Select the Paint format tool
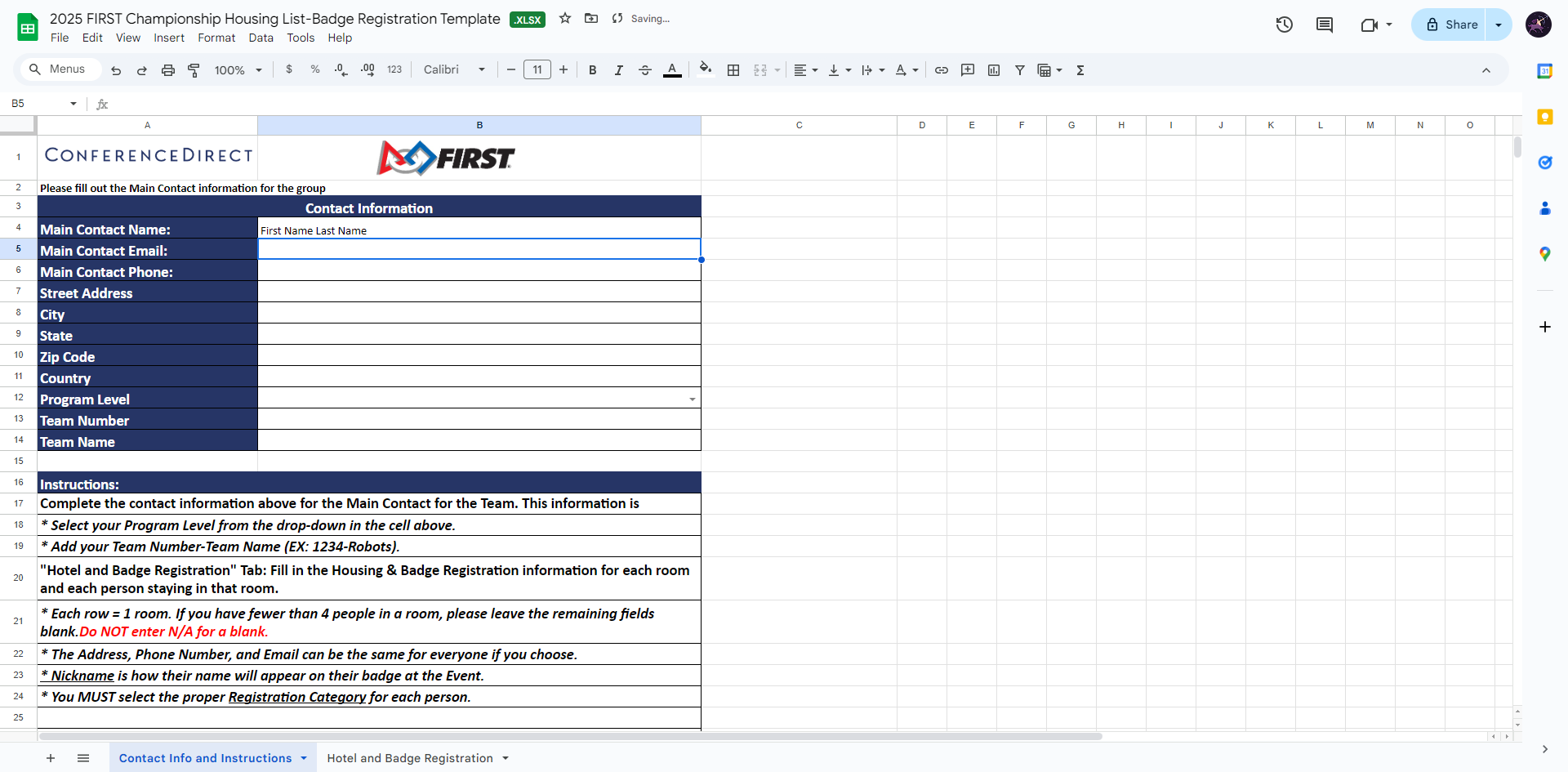The image size is (1568, 772). tap(194, 70)
